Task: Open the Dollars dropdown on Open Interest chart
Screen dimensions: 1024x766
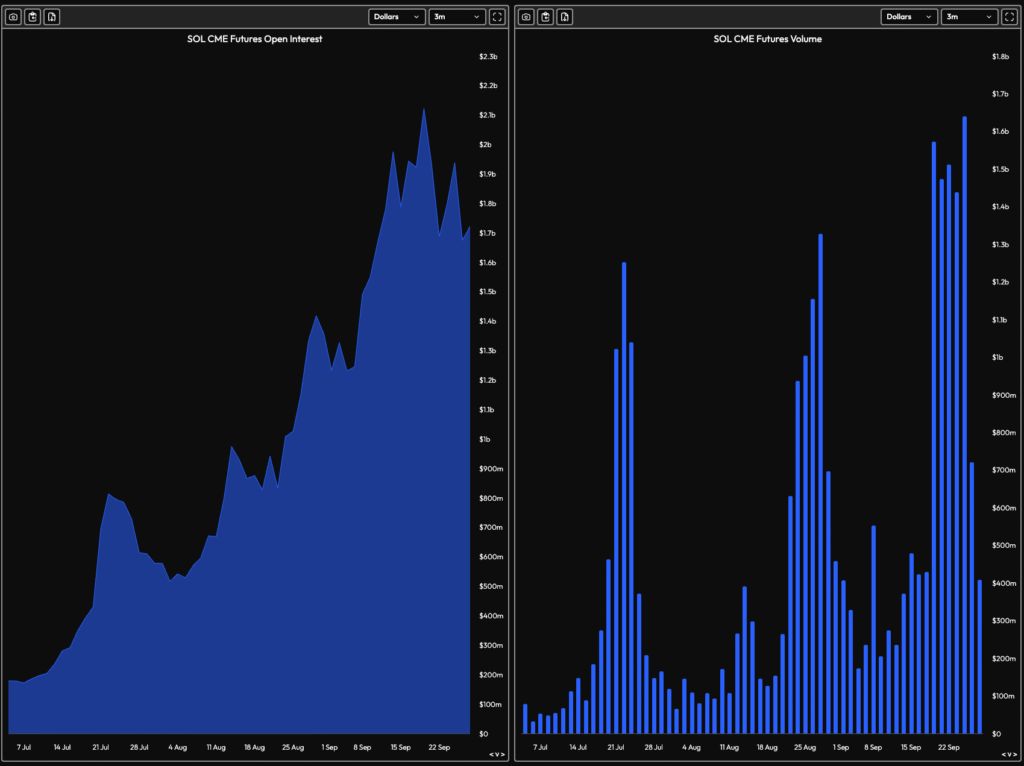Action: 396,17
